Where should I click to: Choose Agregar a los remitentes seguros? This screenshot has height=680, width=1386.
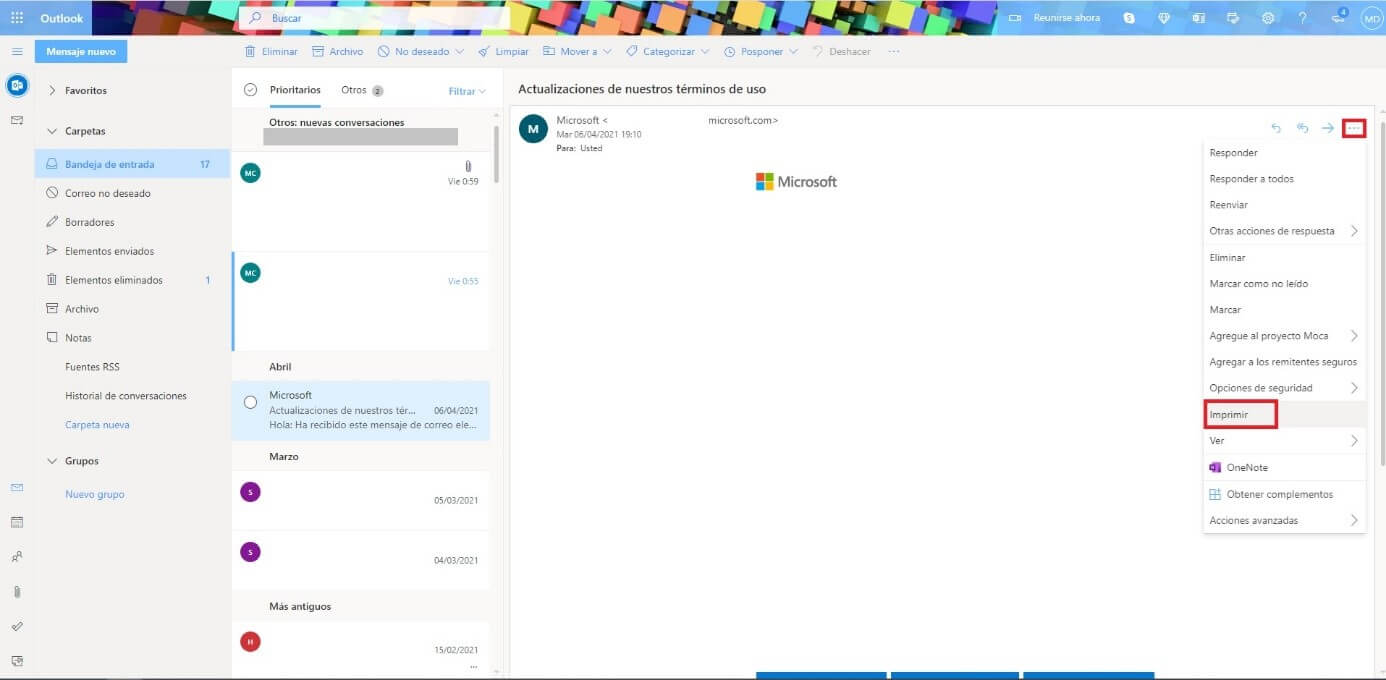(1284, 362)
